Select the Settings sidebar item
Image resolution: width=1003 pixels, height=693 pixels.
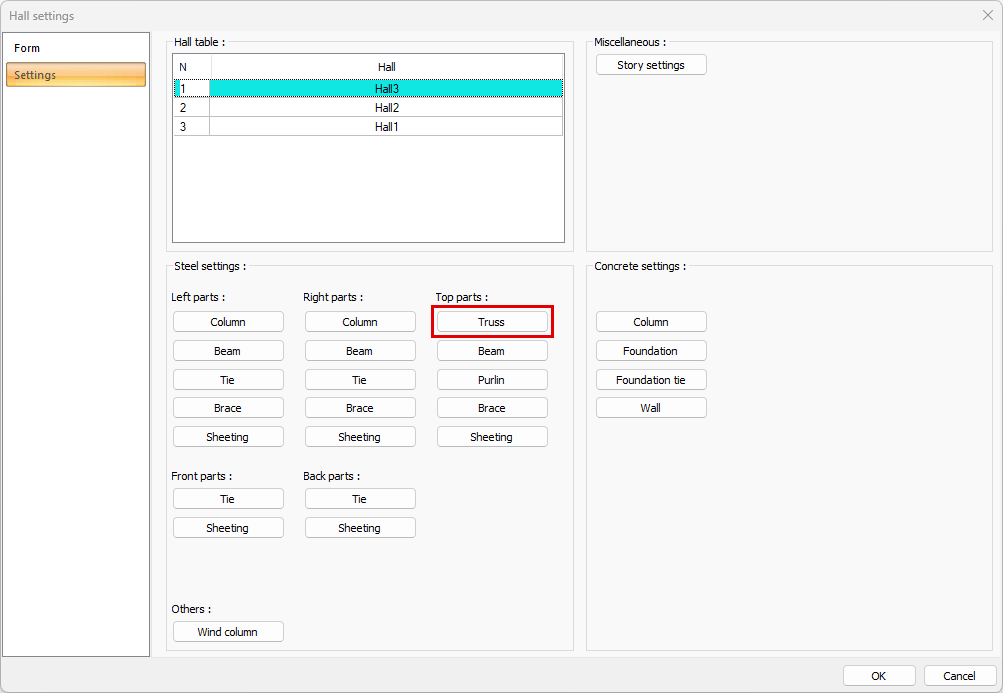(x=76, y=75)
